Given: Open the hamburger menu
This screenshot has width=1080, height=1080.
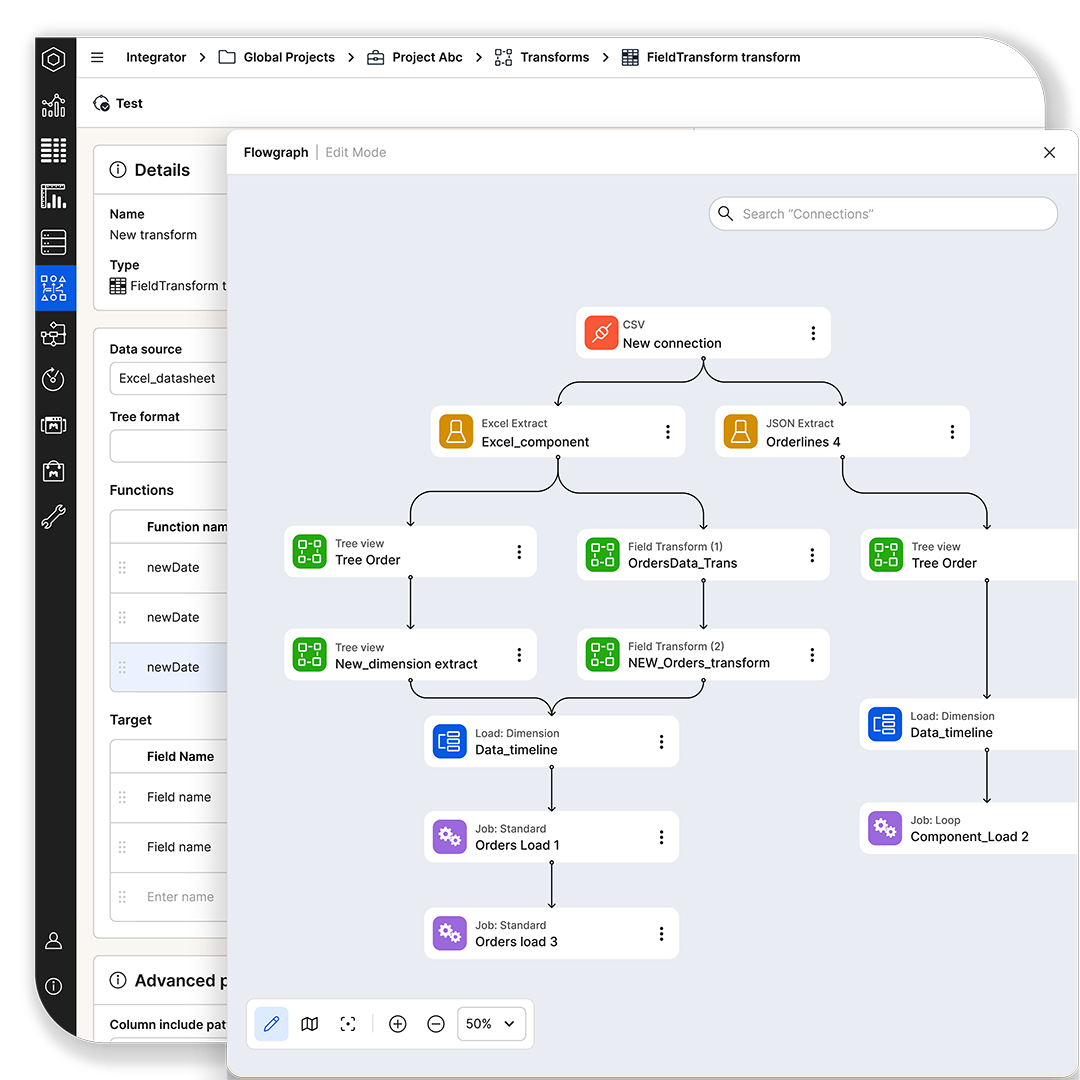Looking at the screenshot, I should click(97, 57).
